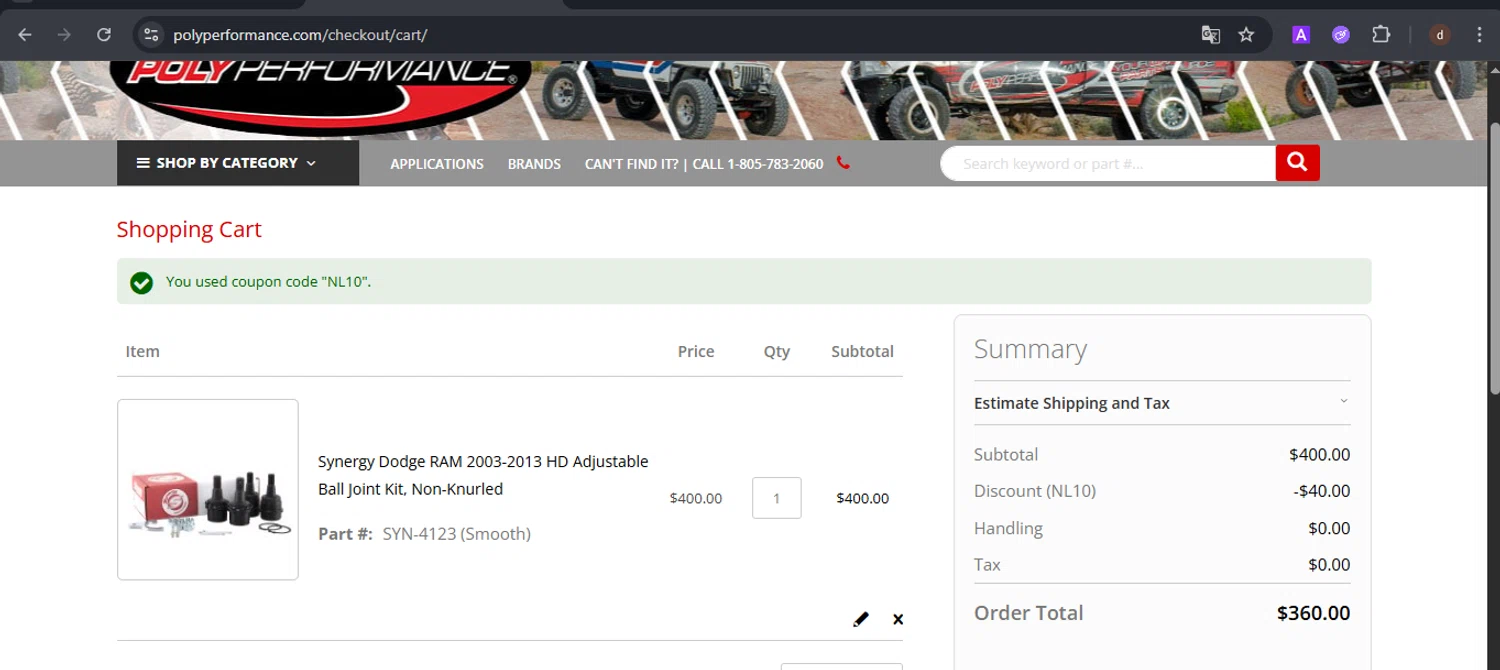Open the Extensions puzzle piece menu
The width and height of the screenshot is (1500, 670).
coord(1381,35)
